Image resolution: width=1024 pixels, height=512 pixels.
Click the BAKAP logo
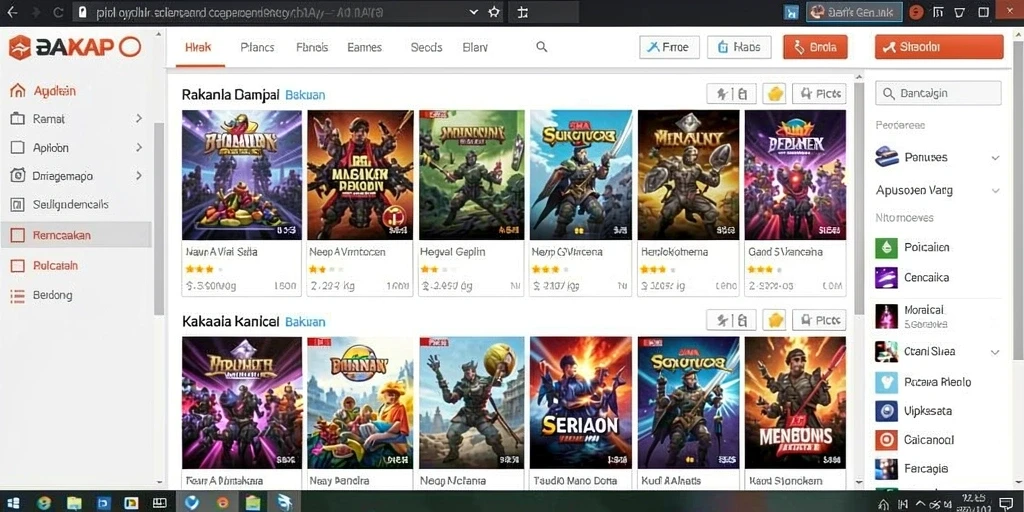click(x=74, y=47)
